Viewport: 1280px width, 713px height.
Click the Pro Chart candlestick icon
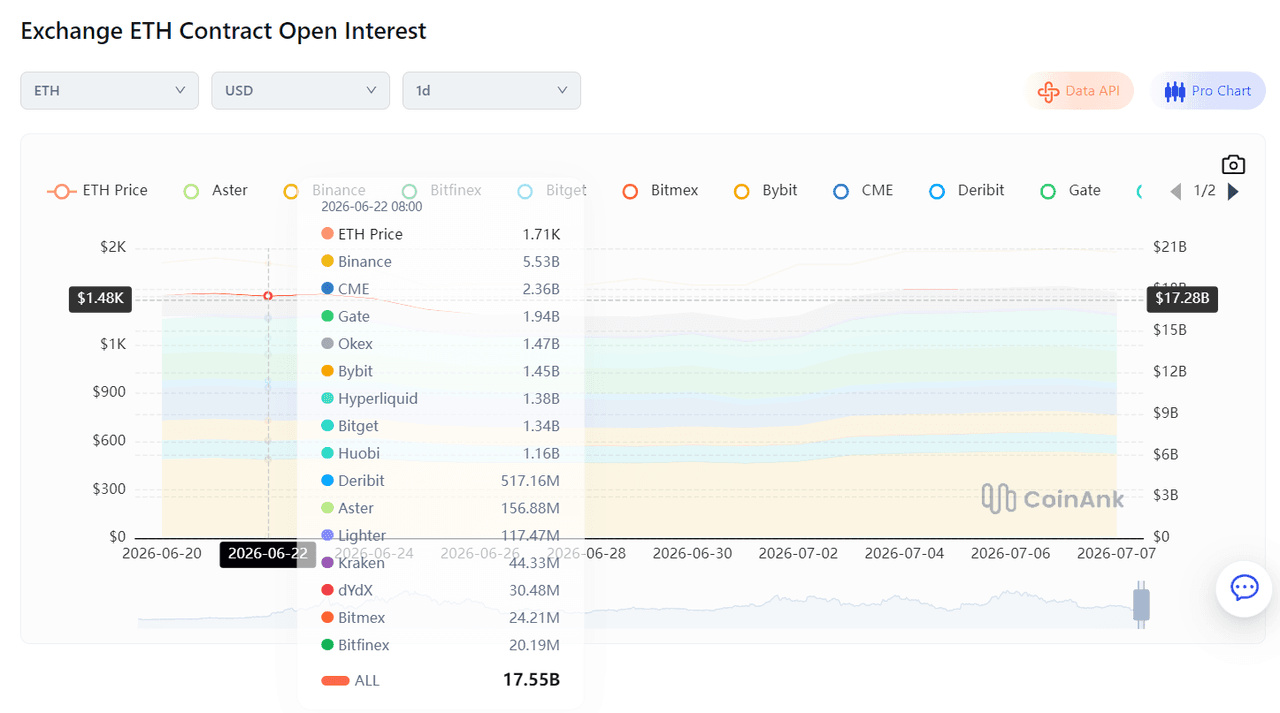[x=1174, y=91]
